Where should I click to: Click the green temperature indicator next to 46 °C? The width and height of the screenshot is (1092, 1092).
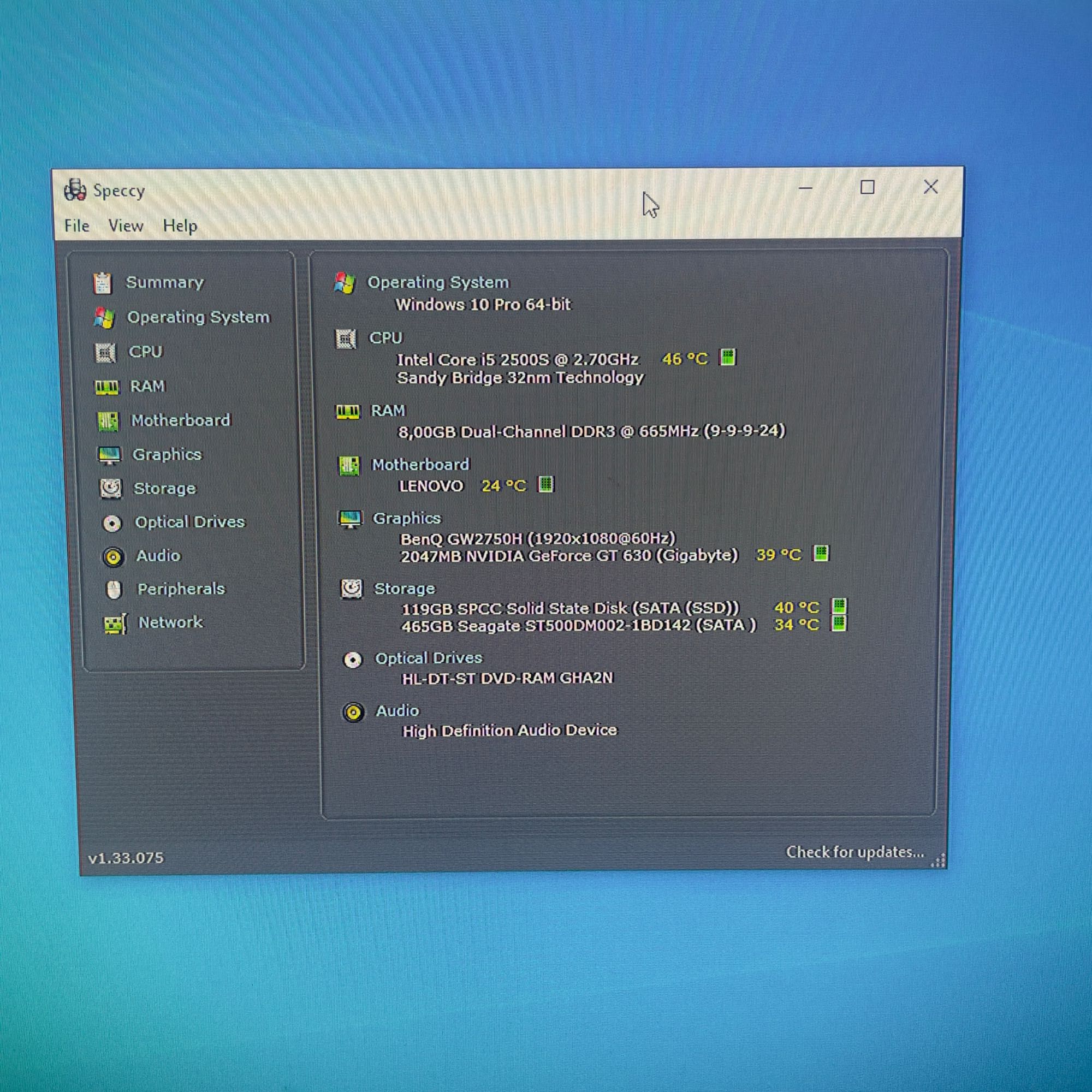click(x=727, y=357)
